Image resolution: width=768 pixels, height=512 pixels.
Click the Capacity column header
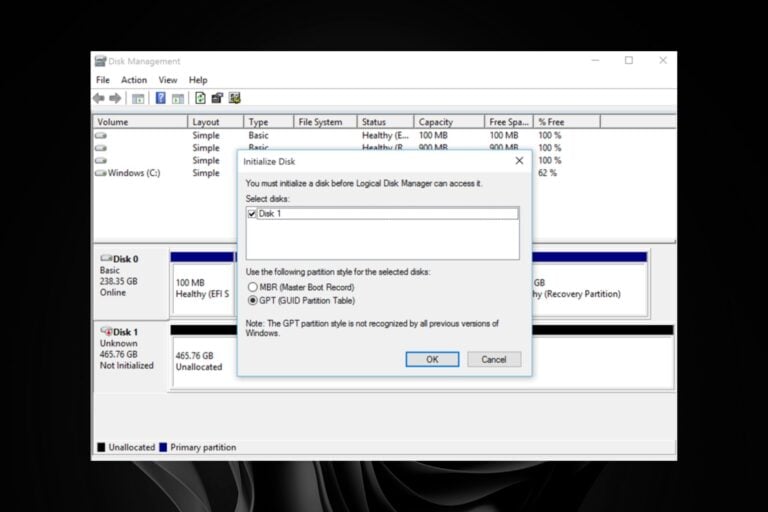point(435,122)
